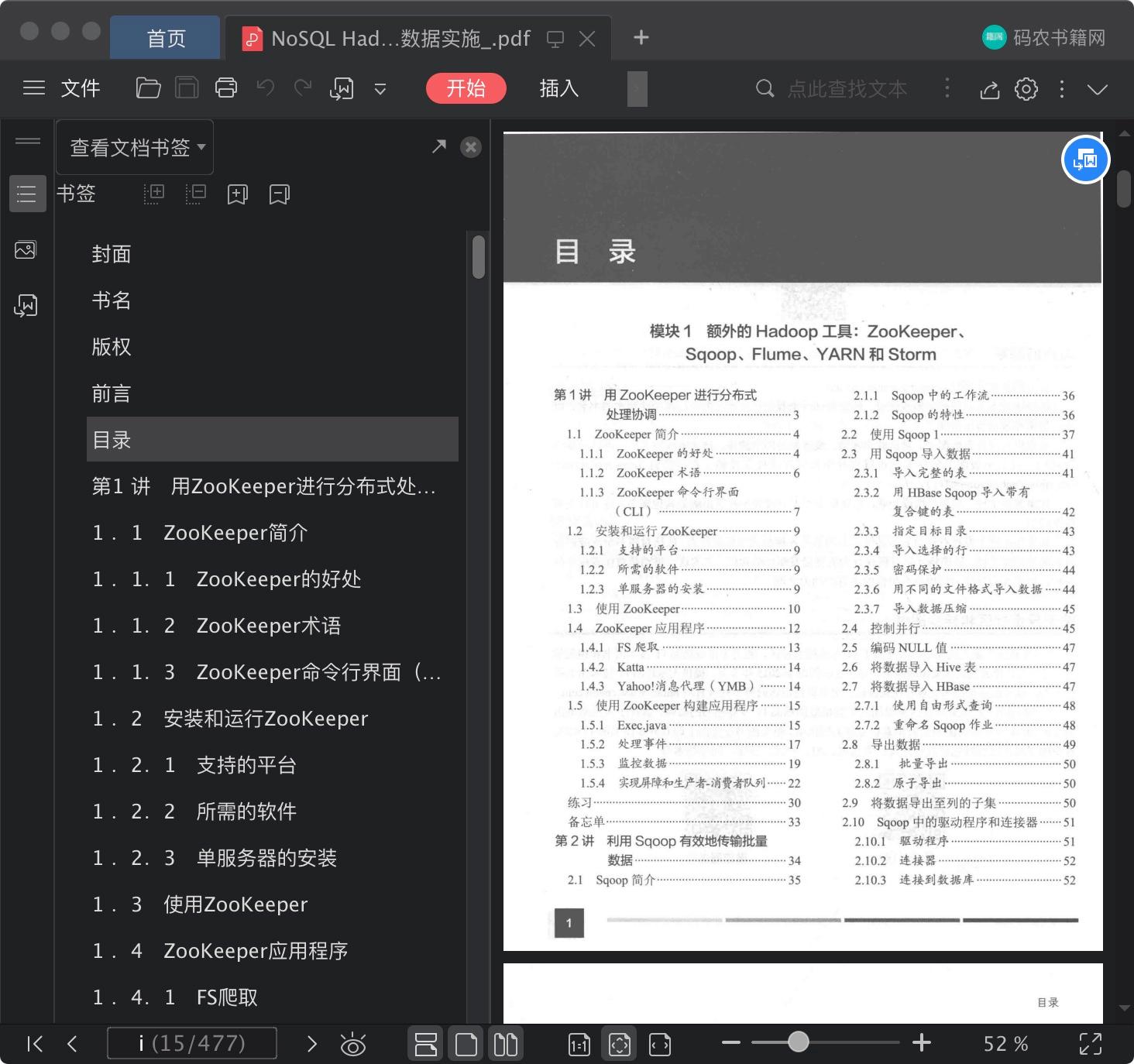Viewport: 1134px width, 1064px height.
Task: Enable continuous scroll view
Action: (x=425, y=1044)
